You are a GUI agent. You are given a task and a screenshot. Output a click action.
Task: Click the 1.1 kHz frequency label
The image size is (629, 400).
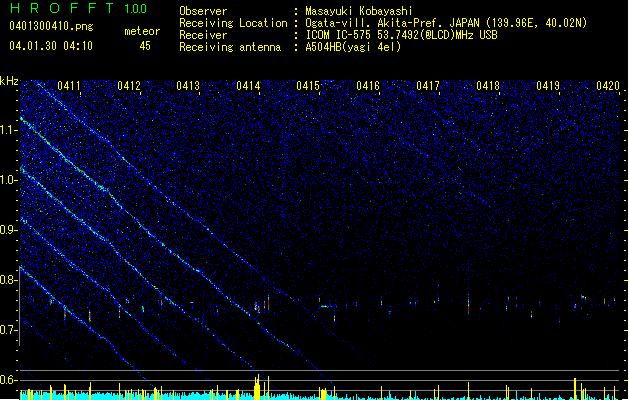[x=9, y=130]
